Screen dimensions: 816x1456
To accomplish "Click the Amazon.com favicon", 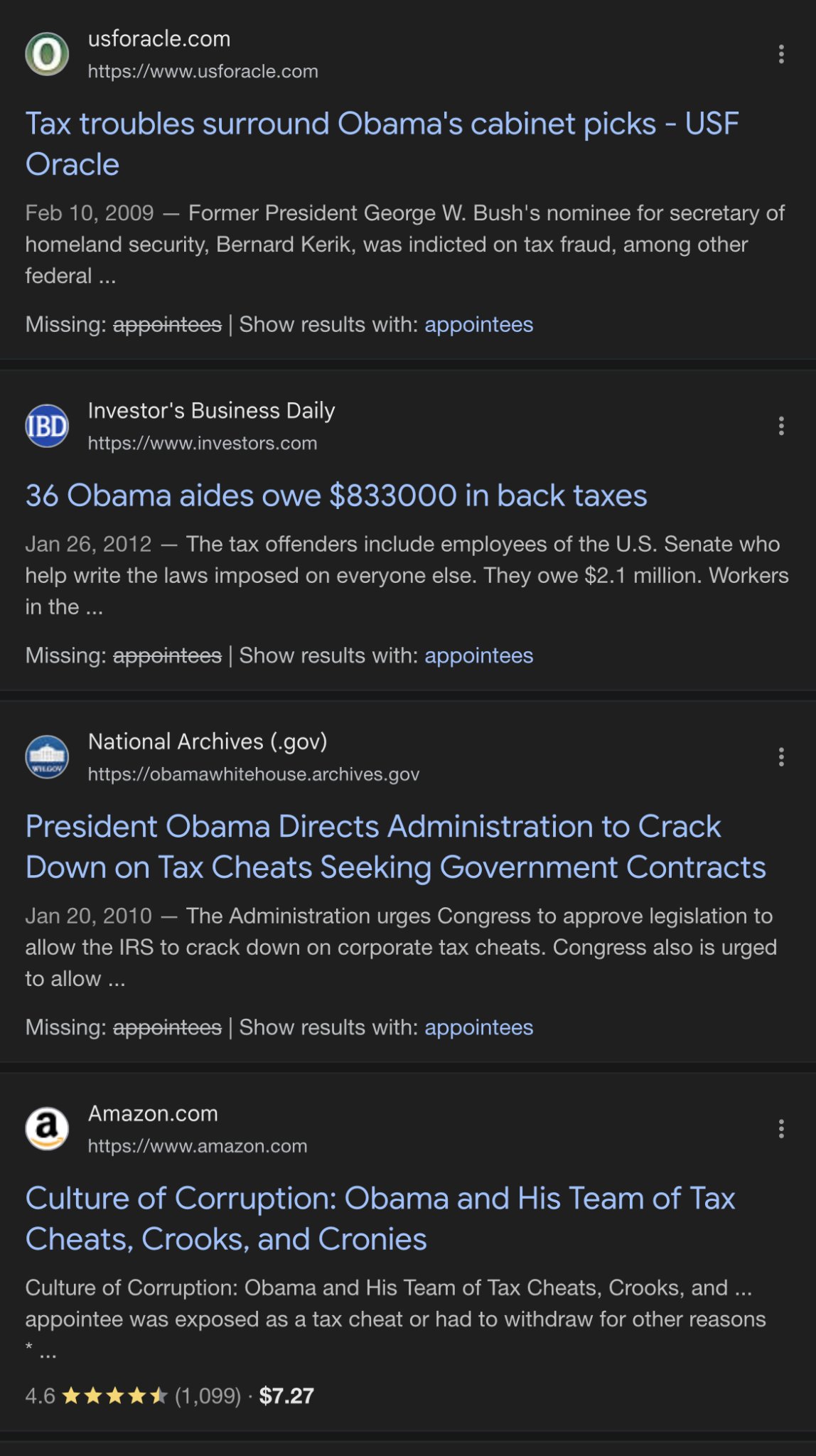I will pos(47,1129).
